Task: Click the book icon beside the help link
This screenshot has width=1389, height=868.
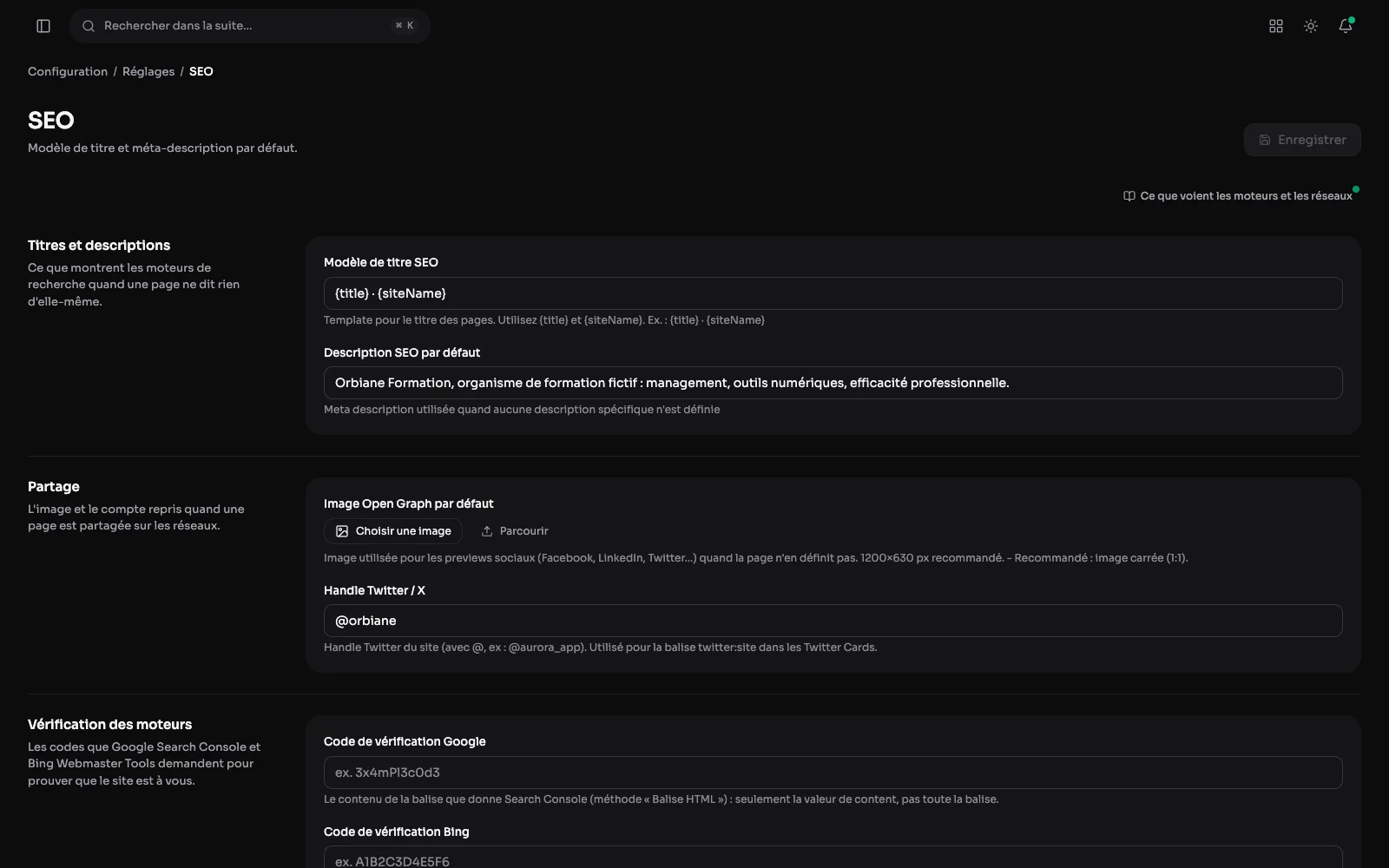Action: point(1129,196)
